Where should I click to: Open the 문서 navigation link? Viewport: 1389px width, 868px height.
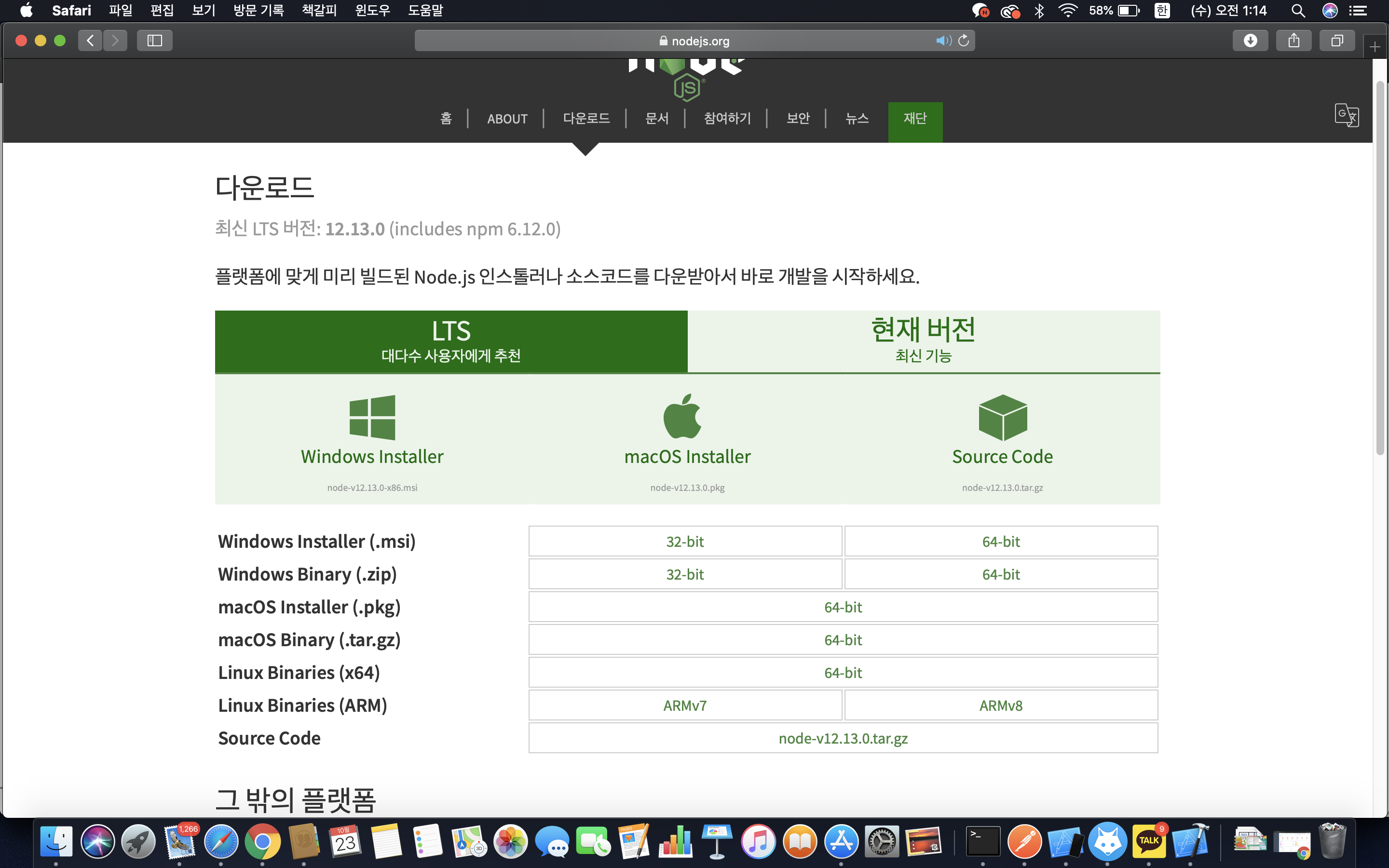point(656,118)
